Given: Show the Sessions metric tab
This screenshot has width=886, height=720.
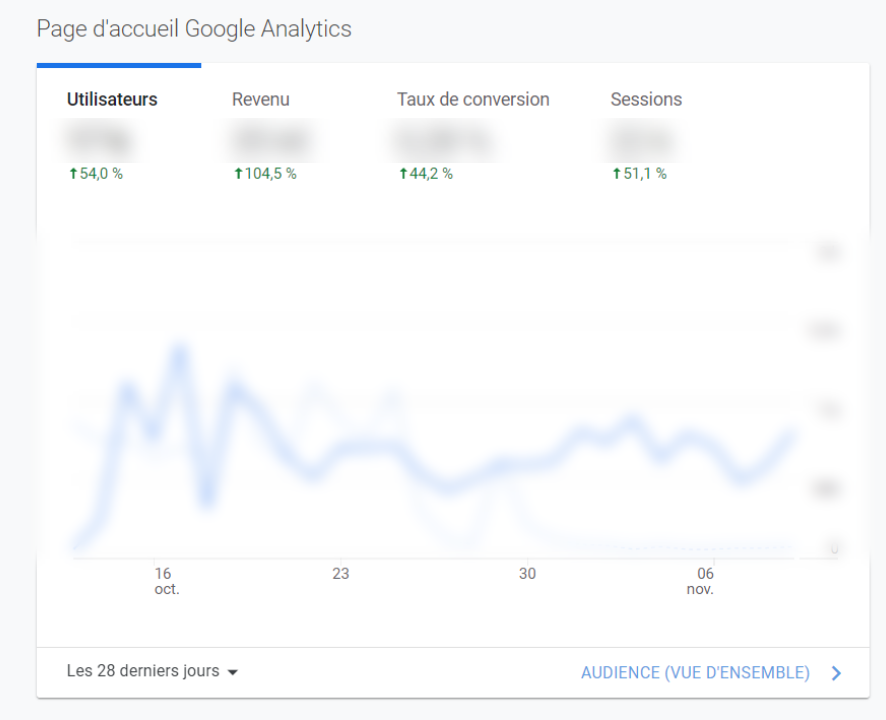Looking at the screenshot, I should pos(646,100).
